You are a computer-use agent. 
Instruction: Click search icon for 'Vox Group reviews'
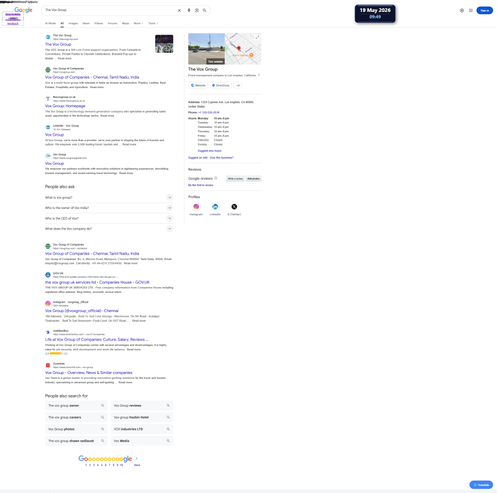coord(168,406)
